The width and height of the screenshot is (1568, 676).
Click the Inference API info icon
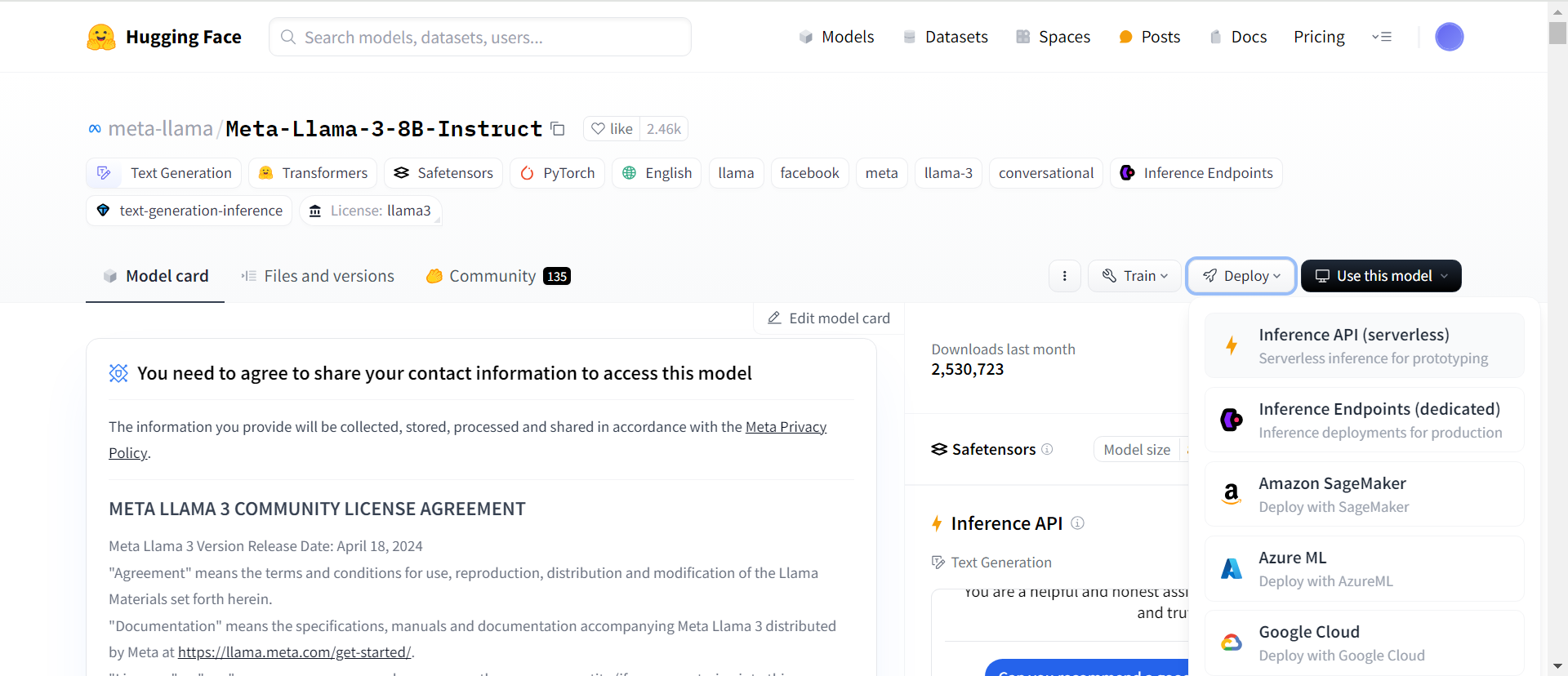click(x=1077, y=523)
